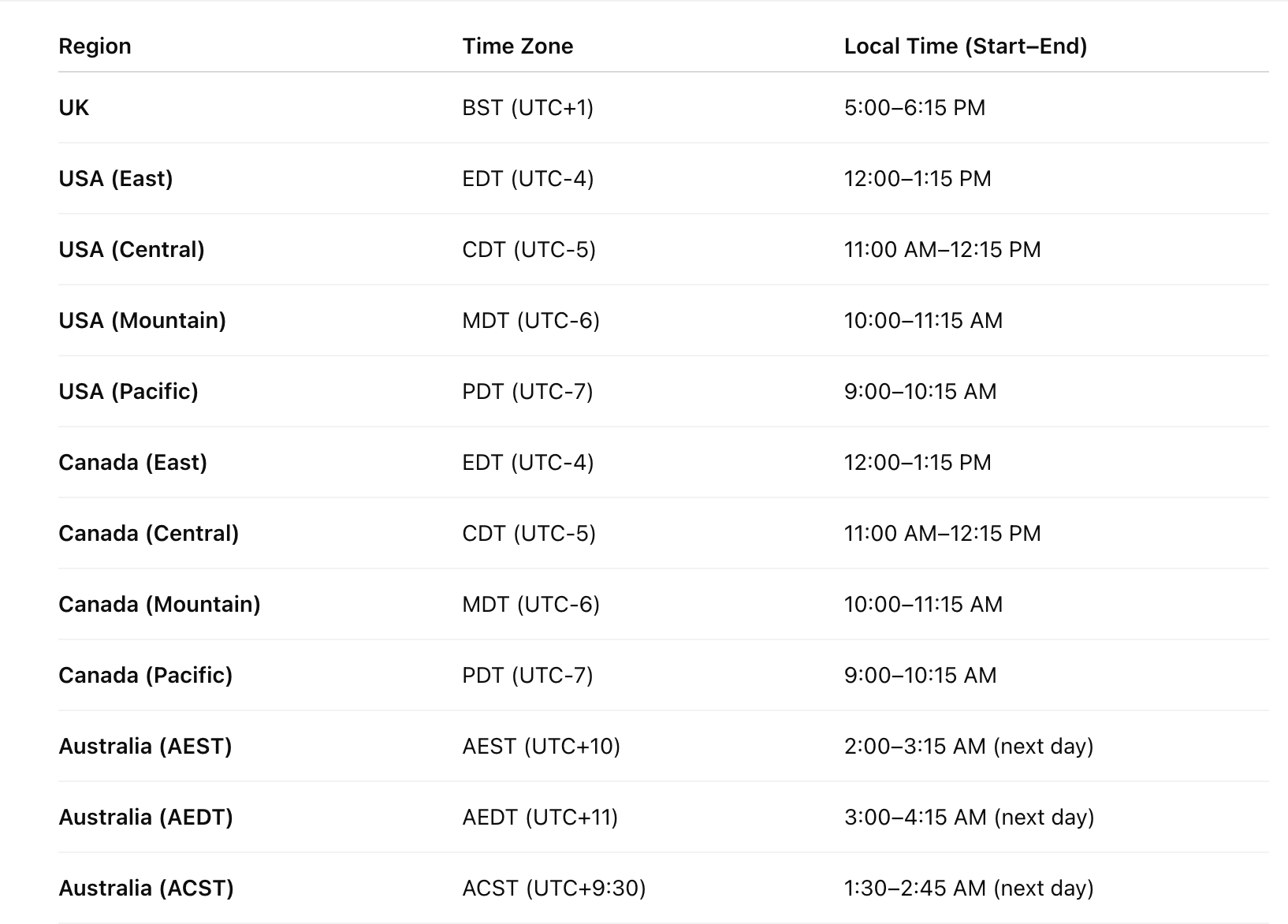1288x924 pixels.
Task: Click the Canada (East) region cell
Action: [132, 462]
